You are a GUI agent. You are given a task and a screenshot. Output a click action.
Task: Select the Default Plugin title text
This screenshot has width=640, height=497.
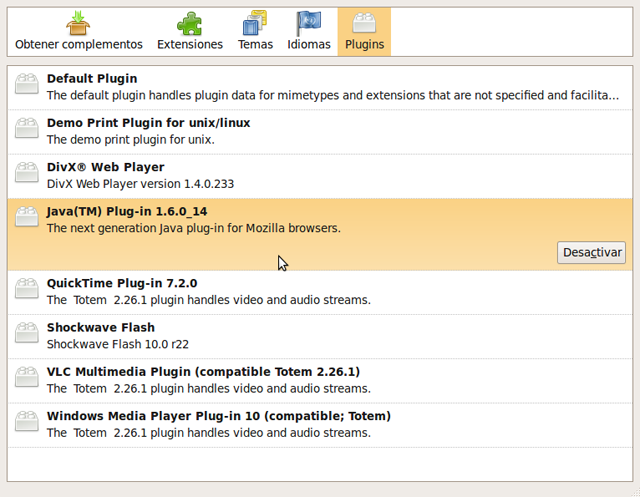(92, 78)
